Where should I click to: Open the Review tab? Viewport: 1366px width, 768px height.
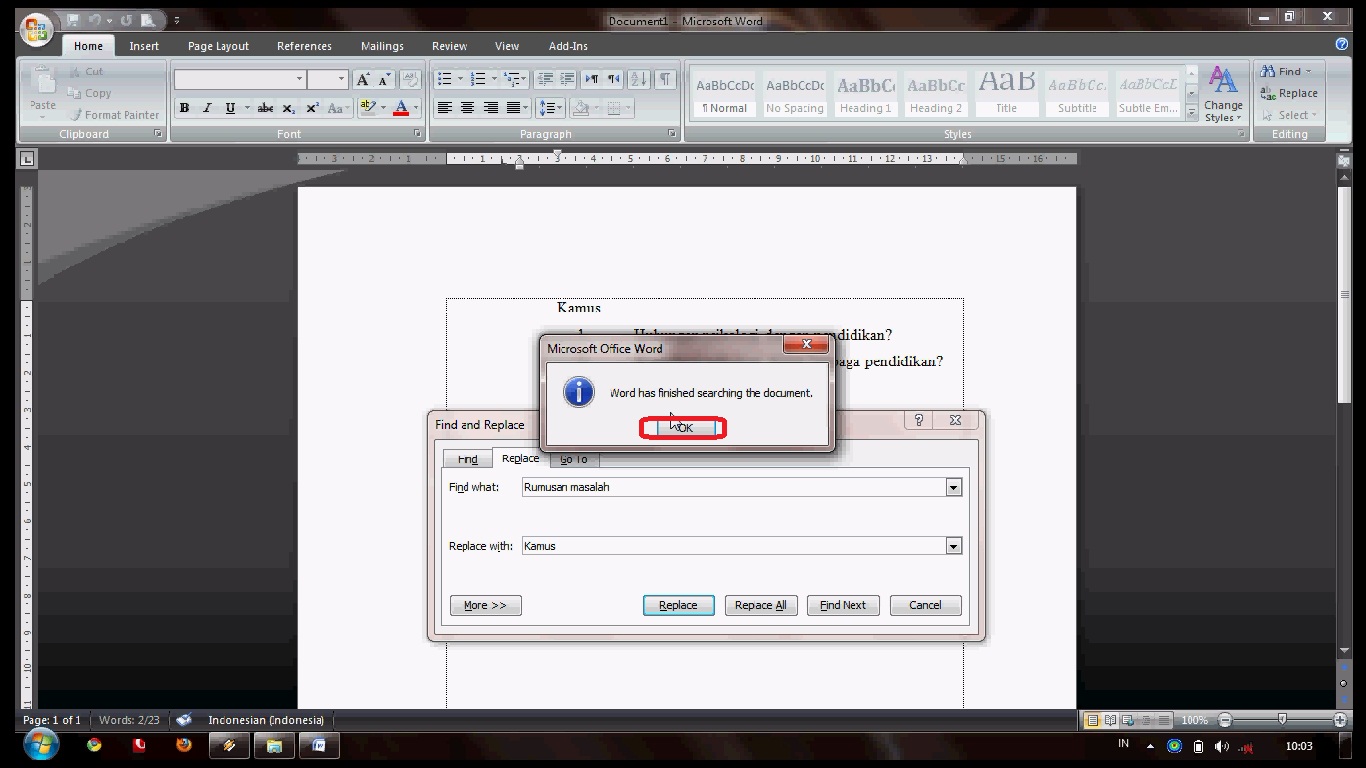[x=449, y=46]
